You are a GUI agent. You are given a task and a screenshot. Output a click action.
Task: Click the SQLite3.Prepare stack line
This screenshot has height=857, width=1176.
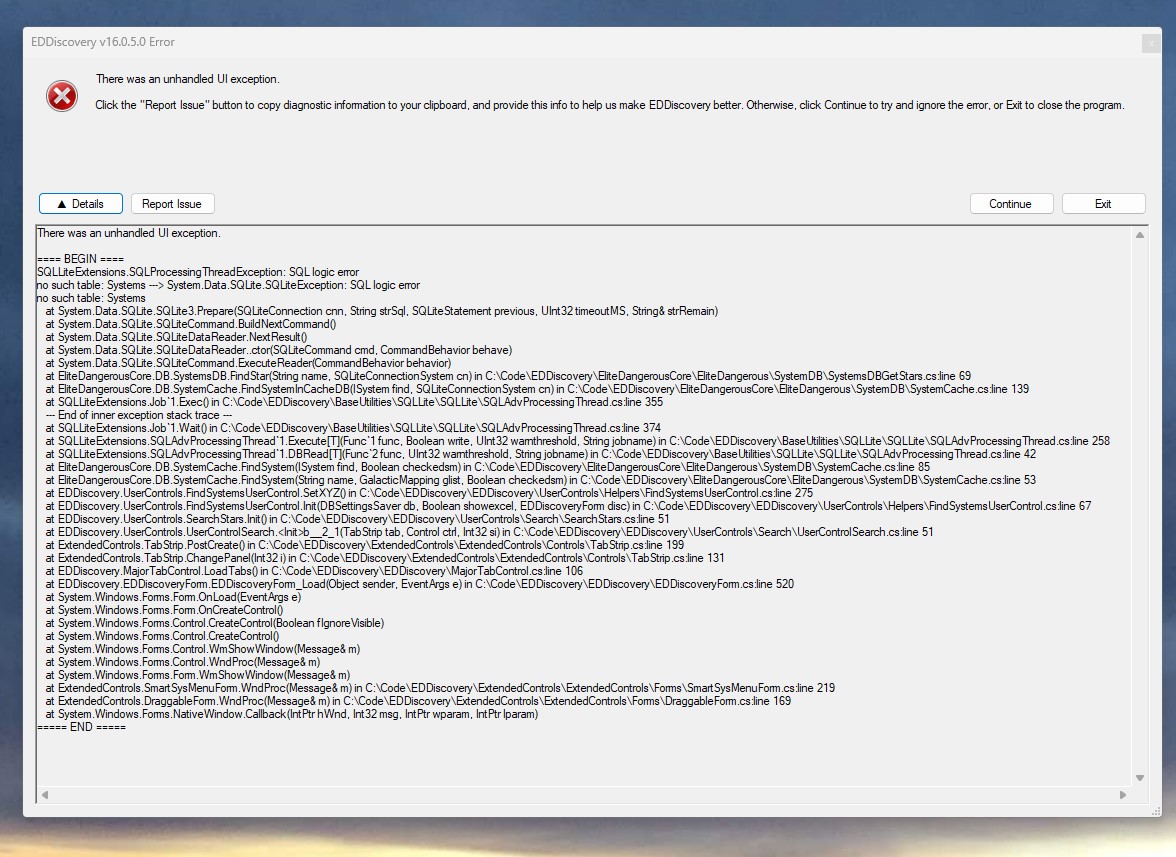382,311
